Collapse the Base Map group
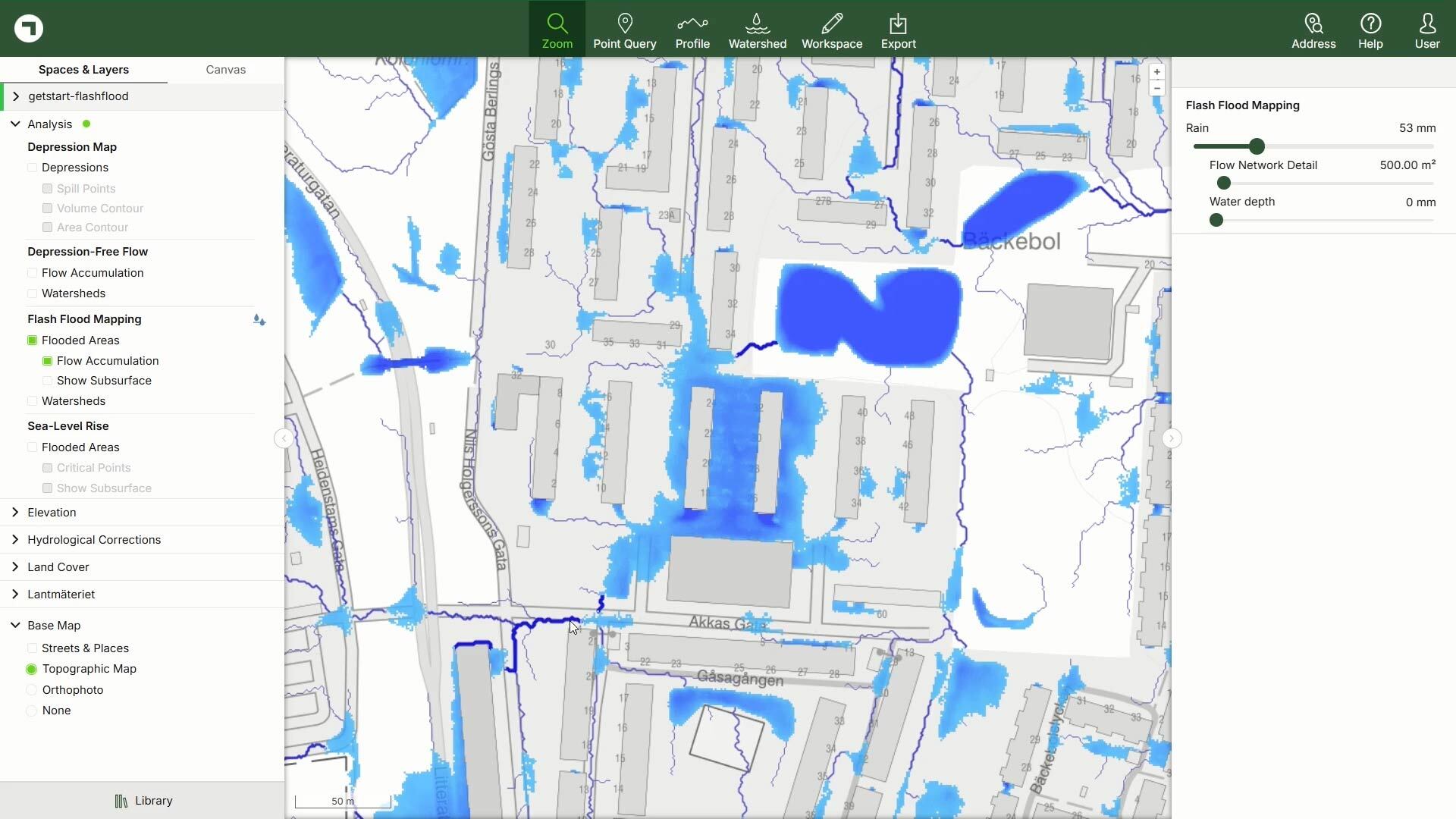The image size is (1456, 819). 15,626
